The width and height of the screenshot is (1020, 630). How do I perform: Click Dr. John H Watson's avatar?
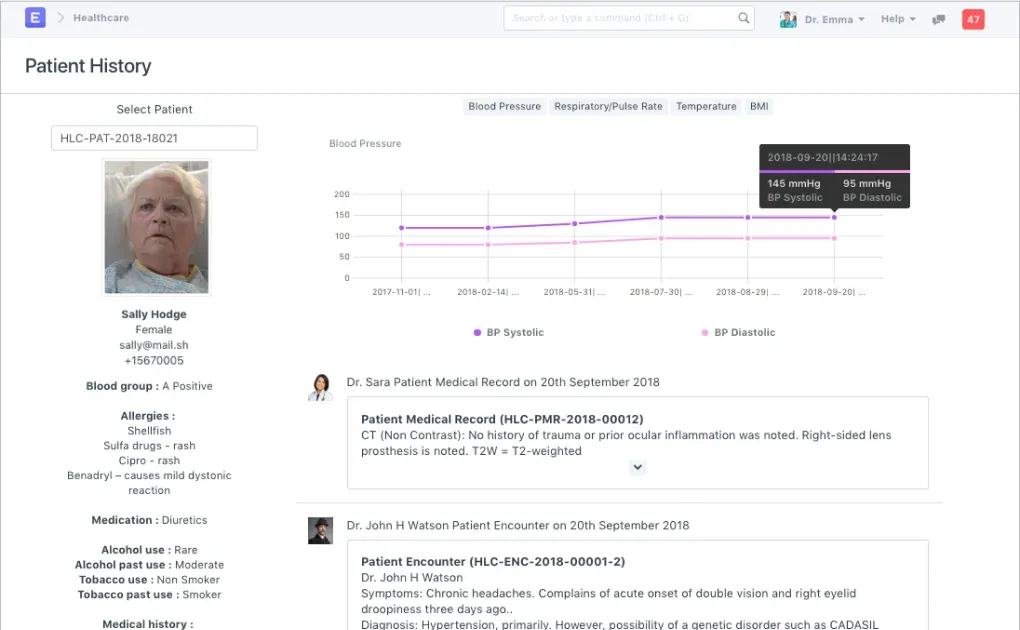[320, 531]
